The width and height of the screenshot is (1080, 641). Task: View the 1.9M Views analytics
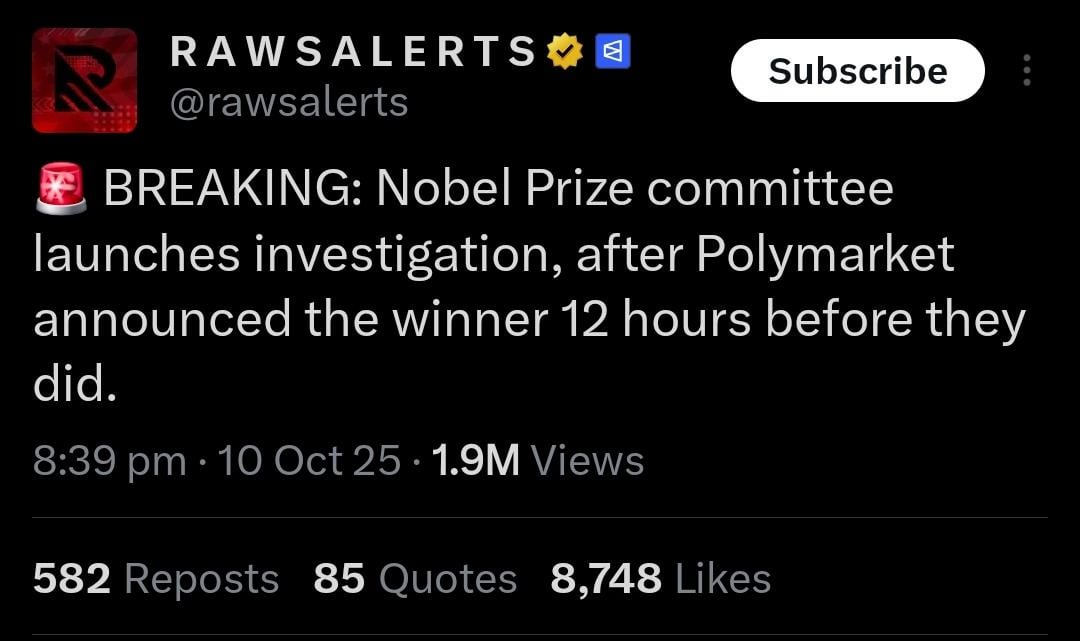click(538, 461)
